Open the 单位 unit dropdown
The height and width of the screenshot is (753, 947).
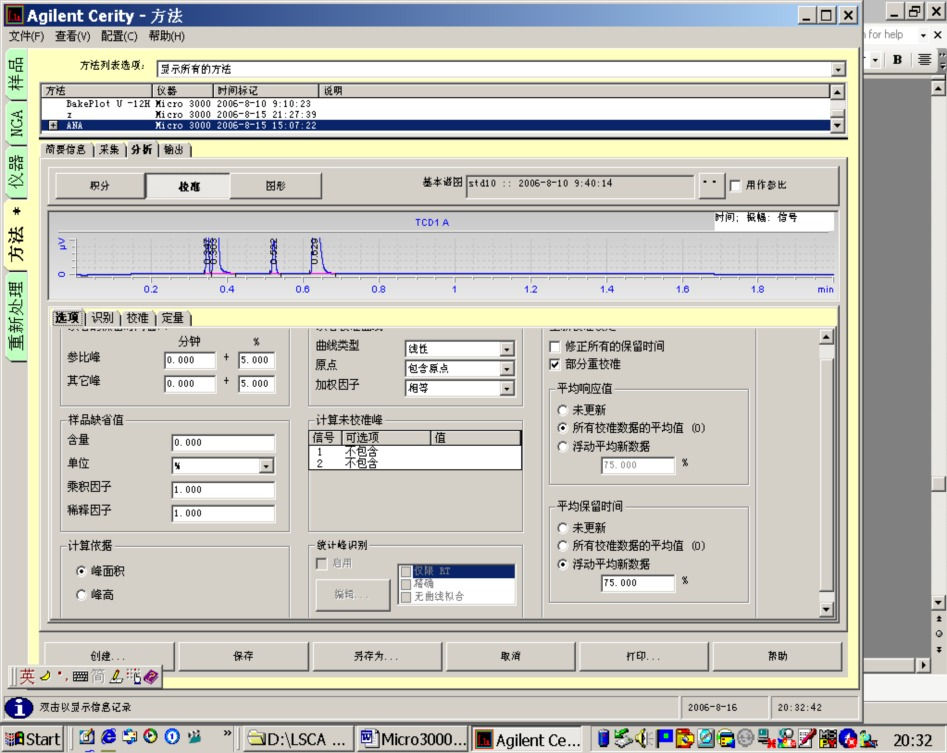pyautogui.click(x=266, y=466)
